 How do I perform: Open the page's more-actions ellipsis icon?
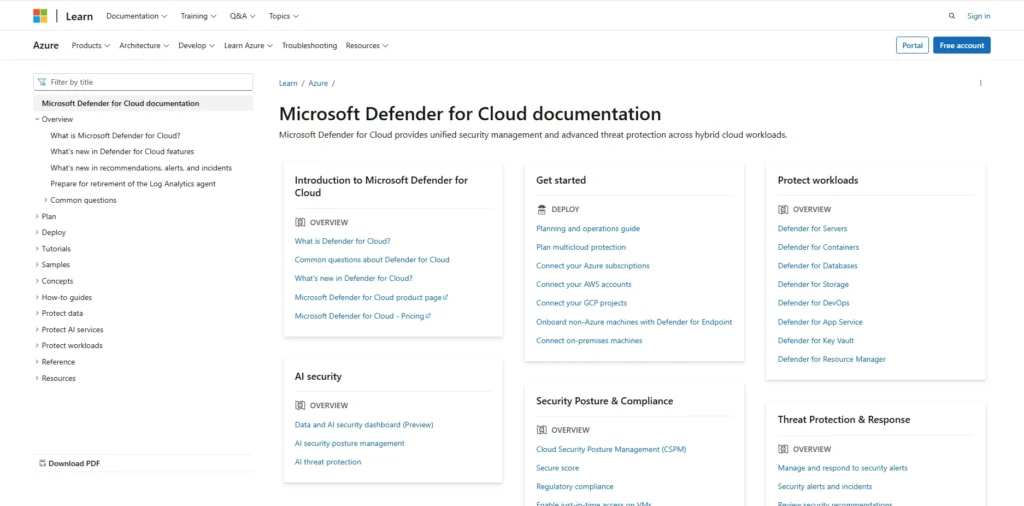pyautogui.click(x=980, y=83)
